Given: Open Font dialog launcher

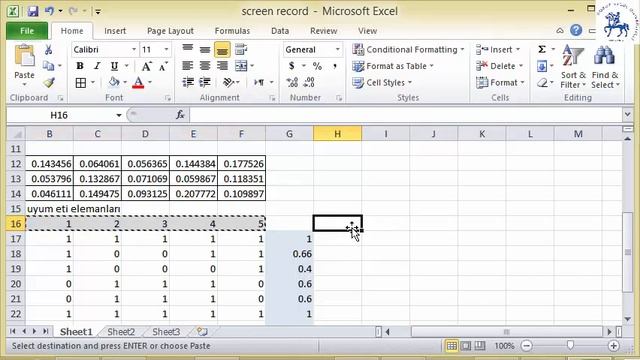Looking at the screenshot, I should 168,98.
